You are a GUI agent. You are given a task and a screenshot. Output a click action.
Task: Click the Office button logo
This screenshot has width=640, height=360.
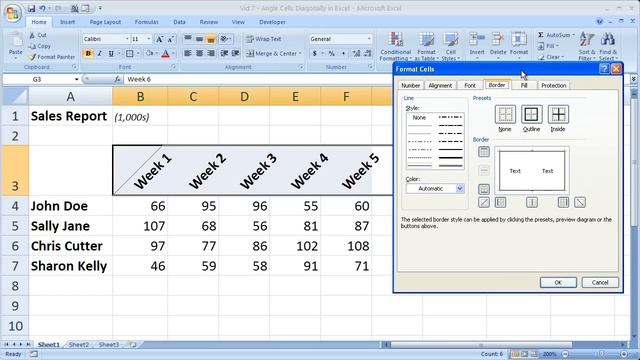[12, 13]
